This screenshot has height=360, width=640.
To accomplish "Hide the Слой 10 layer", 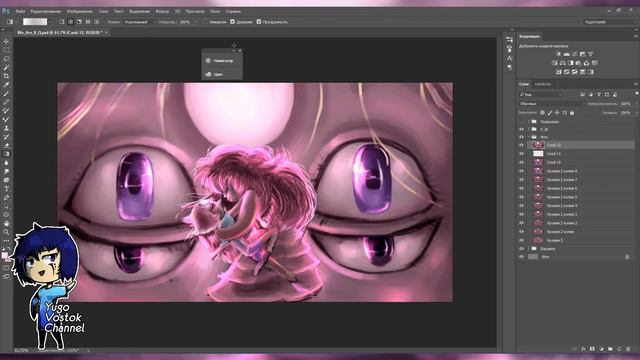I will [521, 162].
